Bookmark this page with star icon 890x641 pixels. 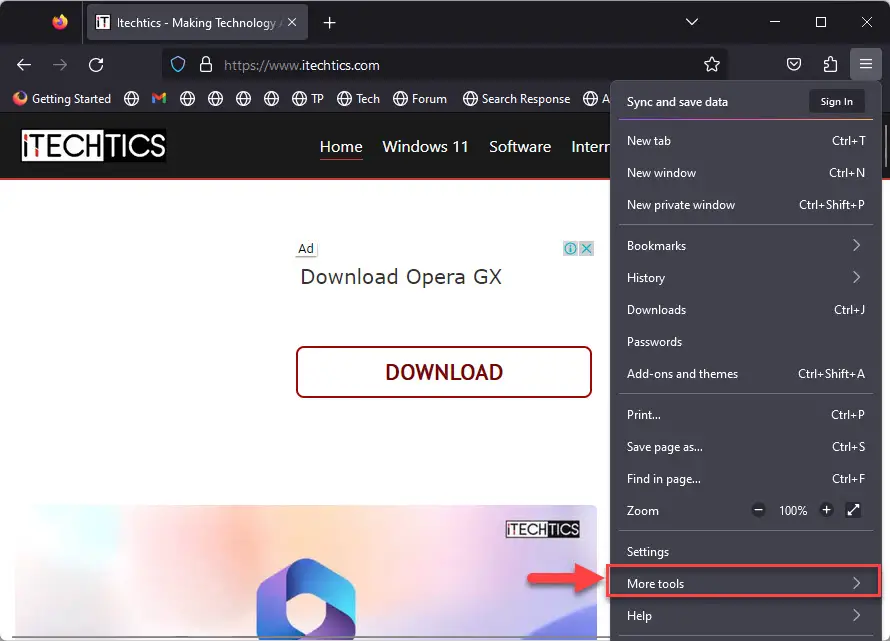(x=712, y=65)
